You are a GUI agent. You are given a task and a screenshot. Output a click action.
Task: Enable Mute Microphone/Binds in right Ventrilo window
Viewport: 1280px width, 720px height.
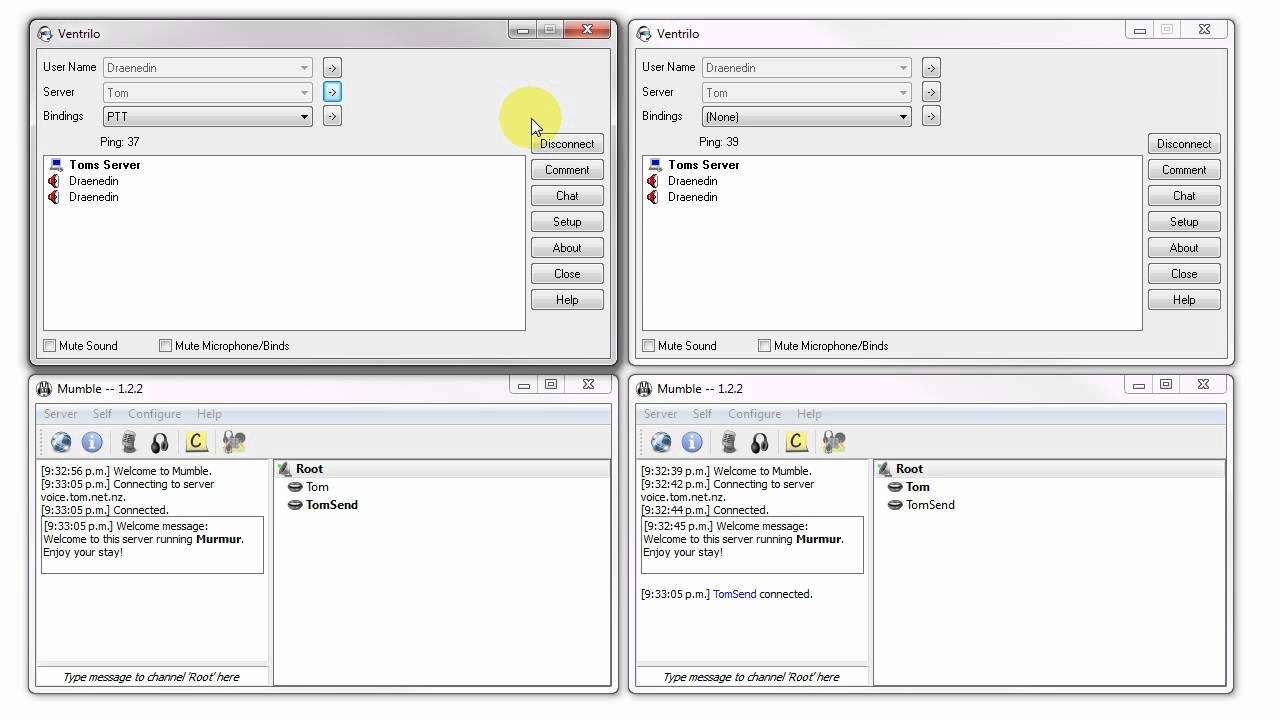coord(765,346)
